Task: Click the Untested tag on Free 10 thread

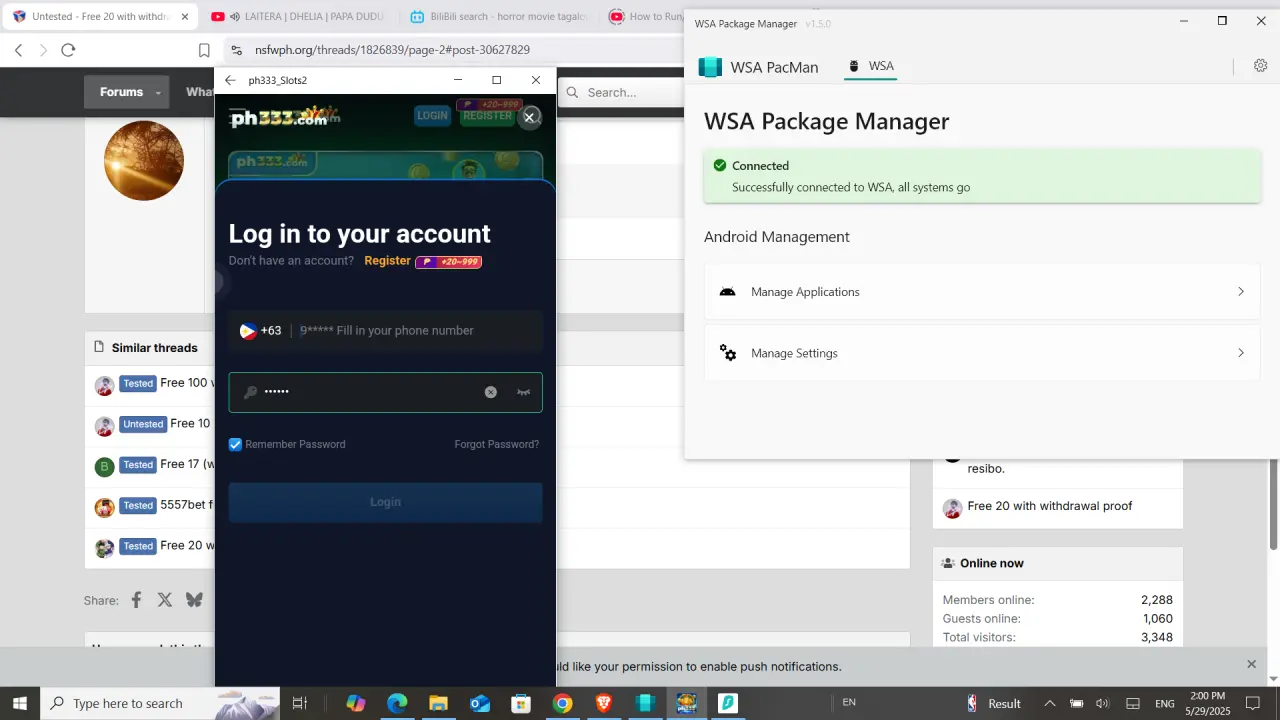Action: pyautogui.click(x=143, y=424)
